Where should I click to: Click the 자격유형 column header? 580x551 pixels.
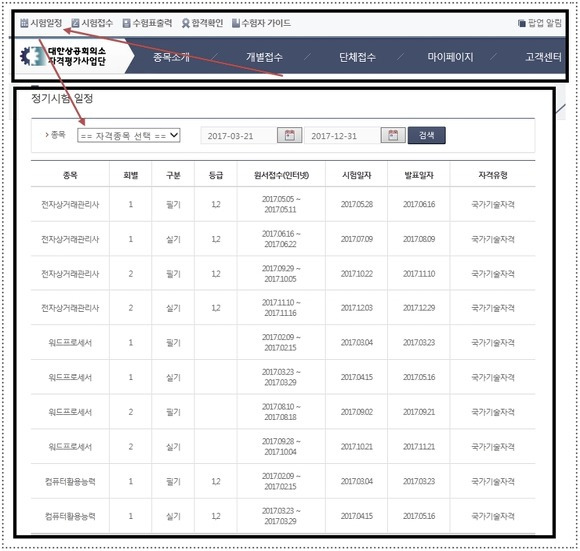[x=493, y=175]
